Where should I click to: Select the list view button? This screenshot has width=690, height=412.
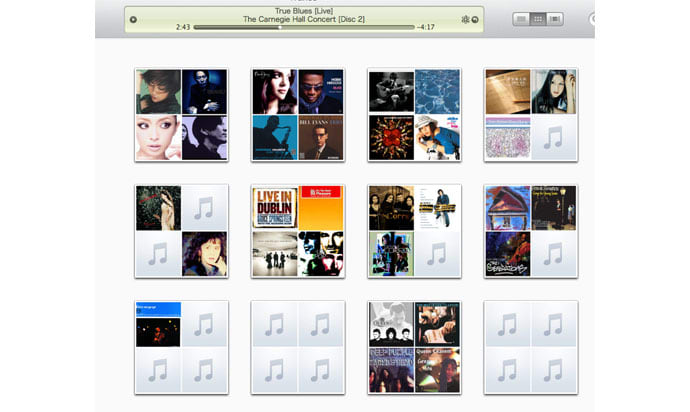(x=521, y=19)
